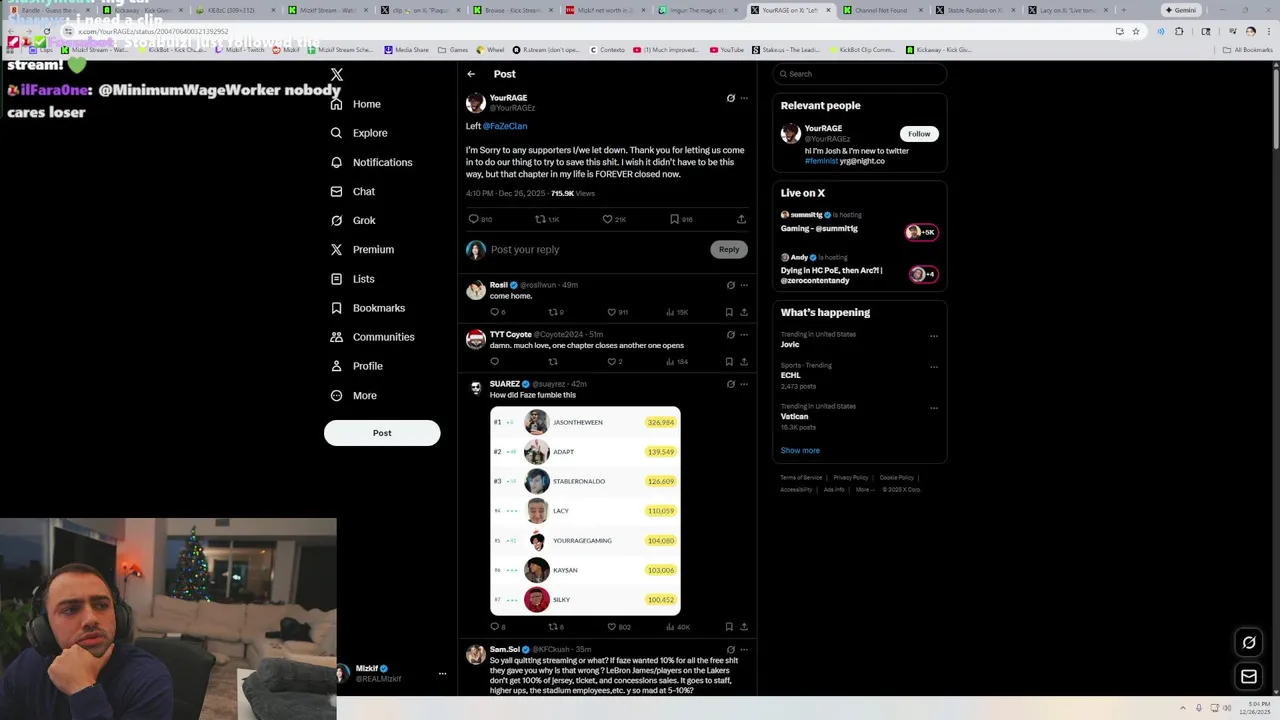Open the @FaZeClan mention link
Image resolution: width=1280 pixels, height=720 pixels.
(x=505, y=126)
